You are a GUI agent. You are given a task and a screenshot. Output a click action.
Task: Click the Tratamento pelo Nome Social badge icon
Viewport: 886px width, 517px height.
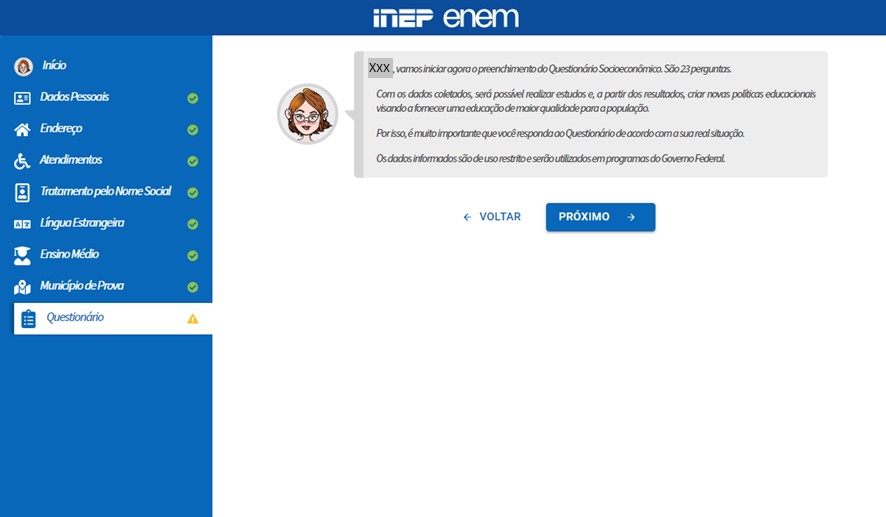coord(22,193)
